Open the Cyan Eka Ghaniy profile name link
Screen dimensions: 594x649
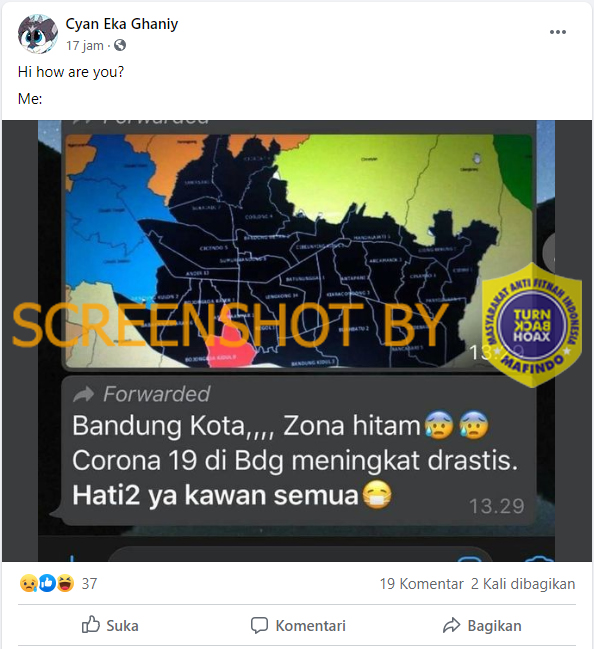[x=122, y=24]
